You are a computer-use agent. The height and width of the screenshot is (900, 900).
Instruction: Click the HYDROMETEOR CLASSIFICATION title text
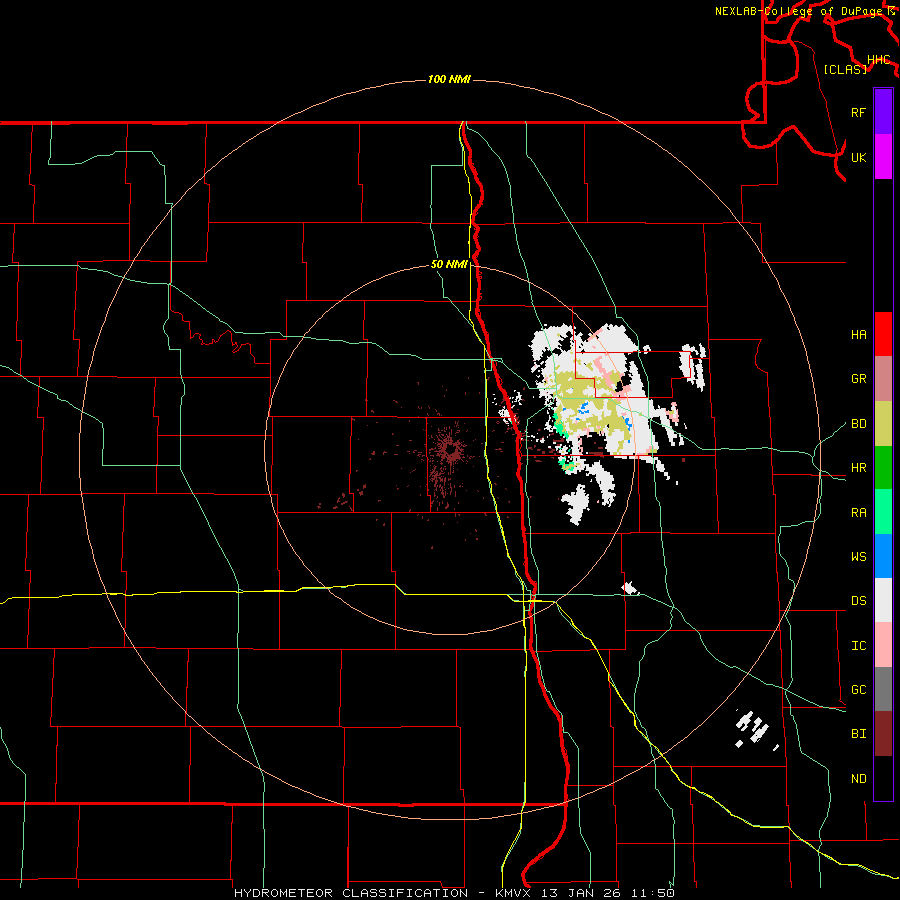(x=351, y=893)
